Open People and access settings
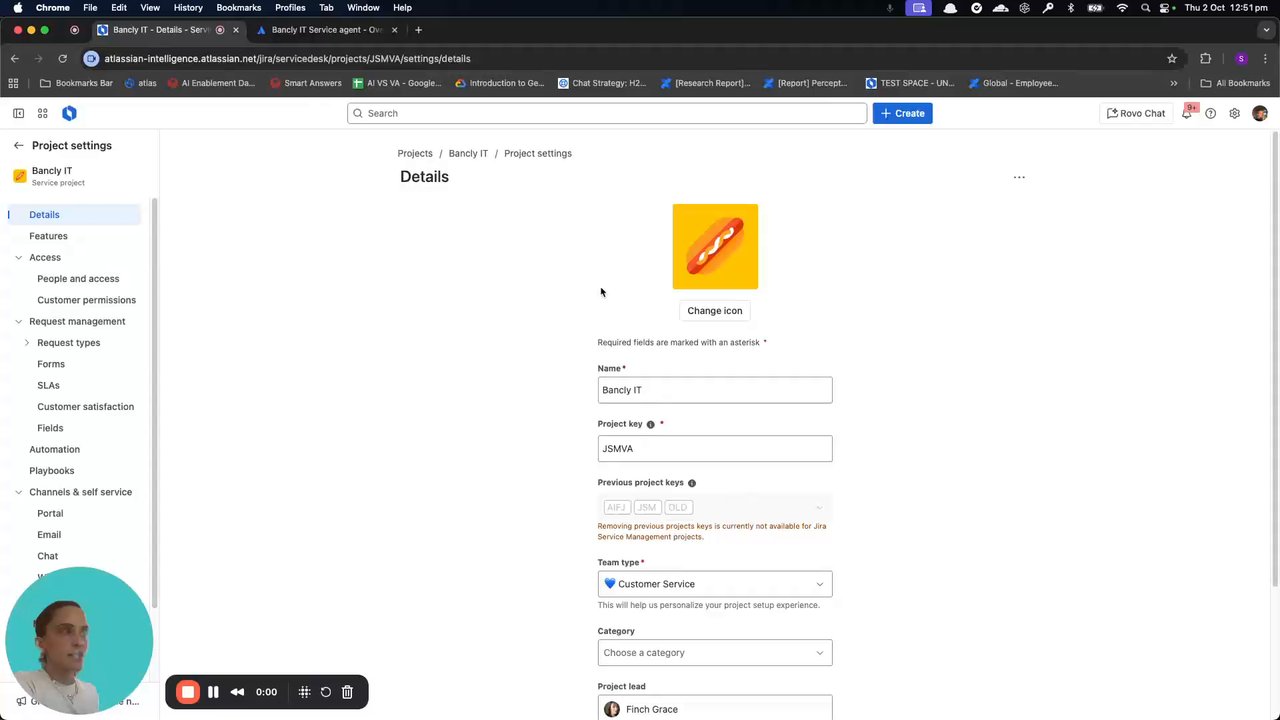 point(78,279)
